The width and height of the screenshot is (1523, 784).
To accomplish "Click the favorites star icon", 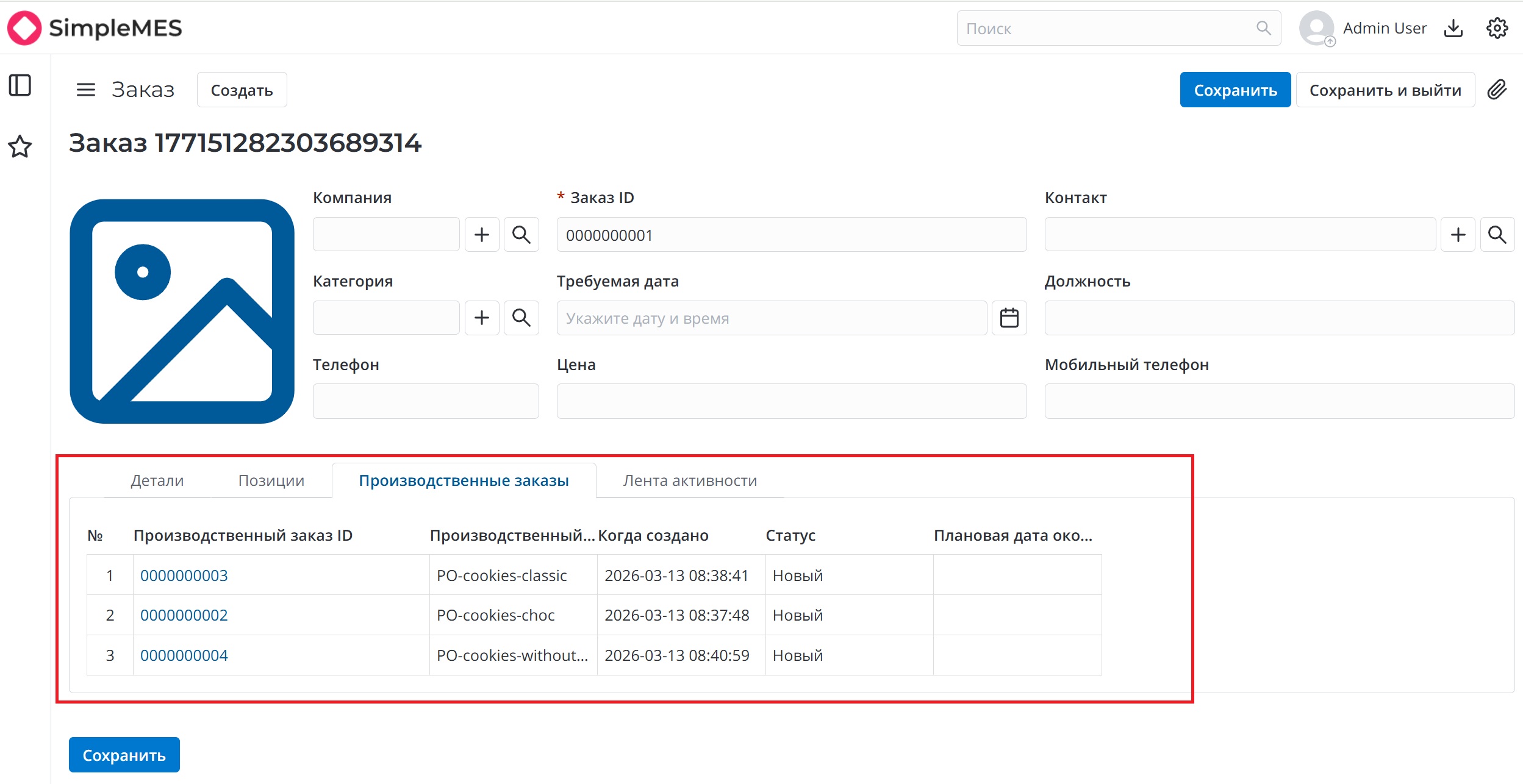I will coord(20,146).
